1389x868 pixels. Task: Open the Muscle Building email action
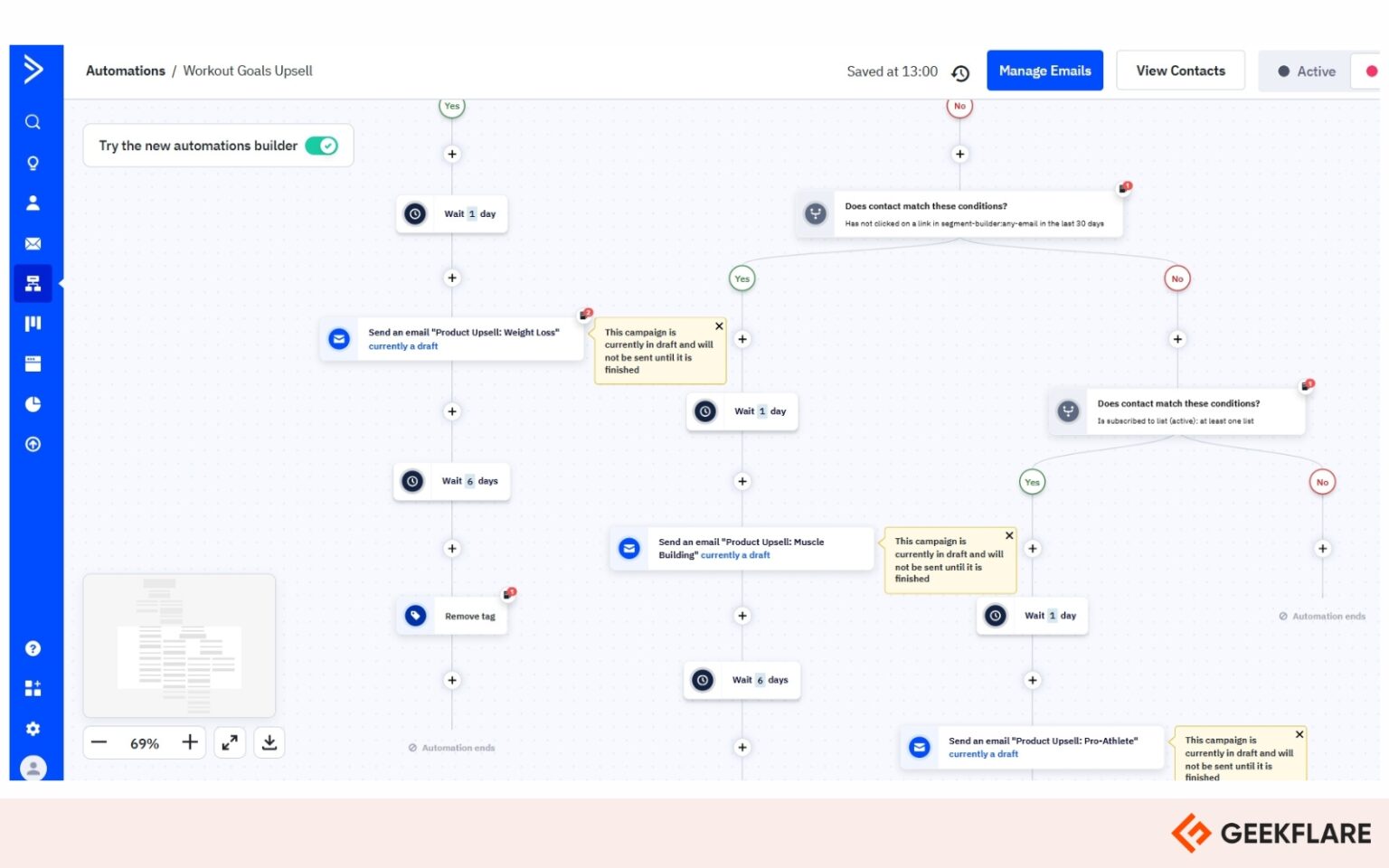point(742,548)
